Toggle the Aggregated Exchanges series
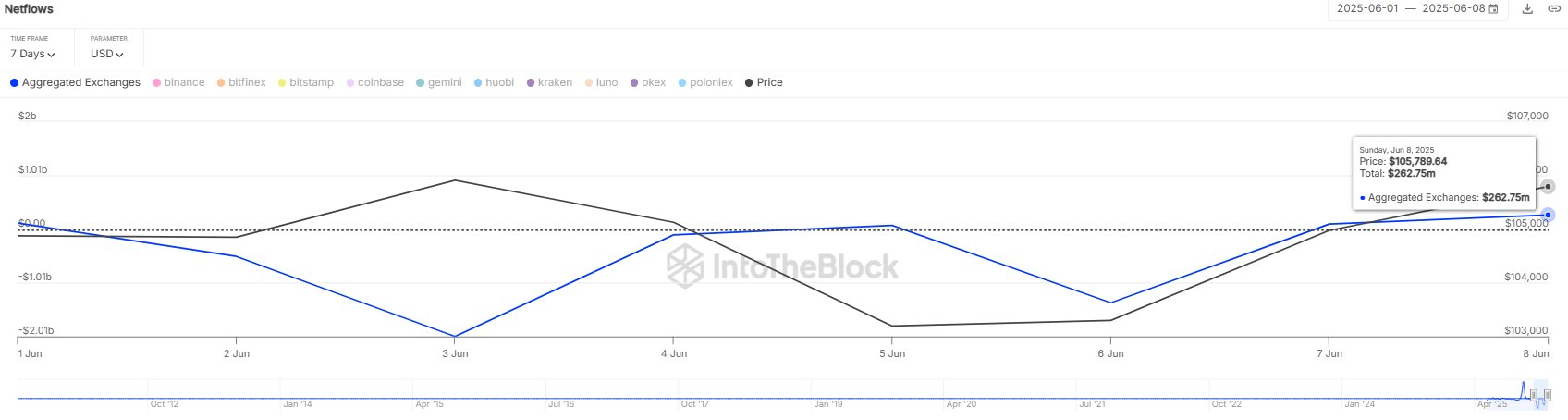Image resolution: width=1568 pixels, height=420 pixels. [75, 82]
